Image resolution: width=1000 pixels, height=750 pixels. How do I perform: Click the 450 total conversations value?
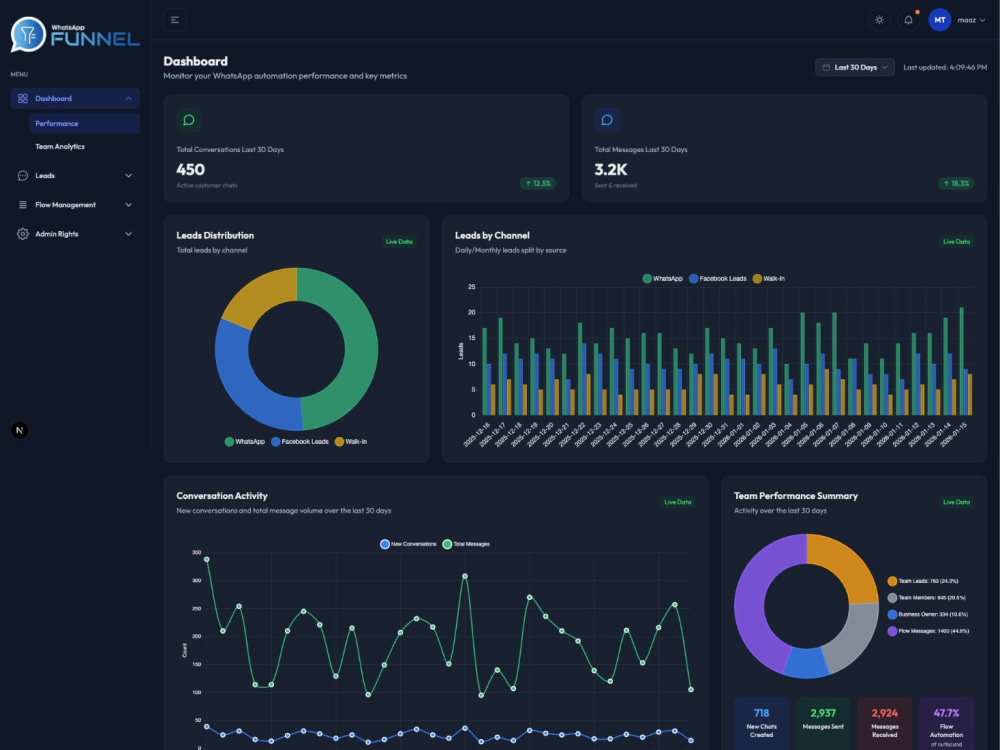[191, 169]
